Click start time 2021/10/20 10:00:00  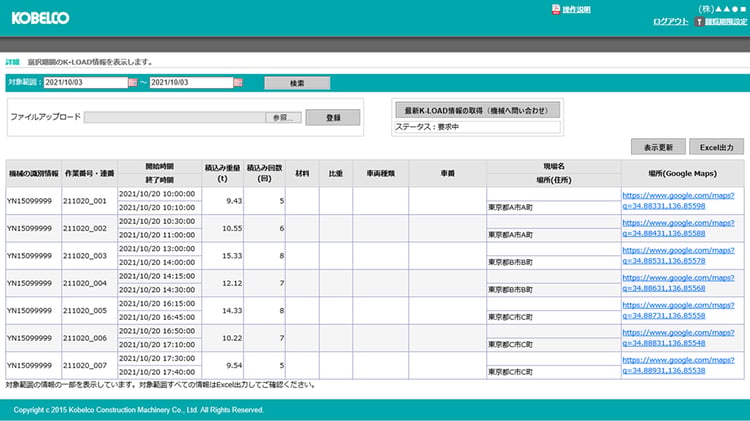[x=157, y=194]
